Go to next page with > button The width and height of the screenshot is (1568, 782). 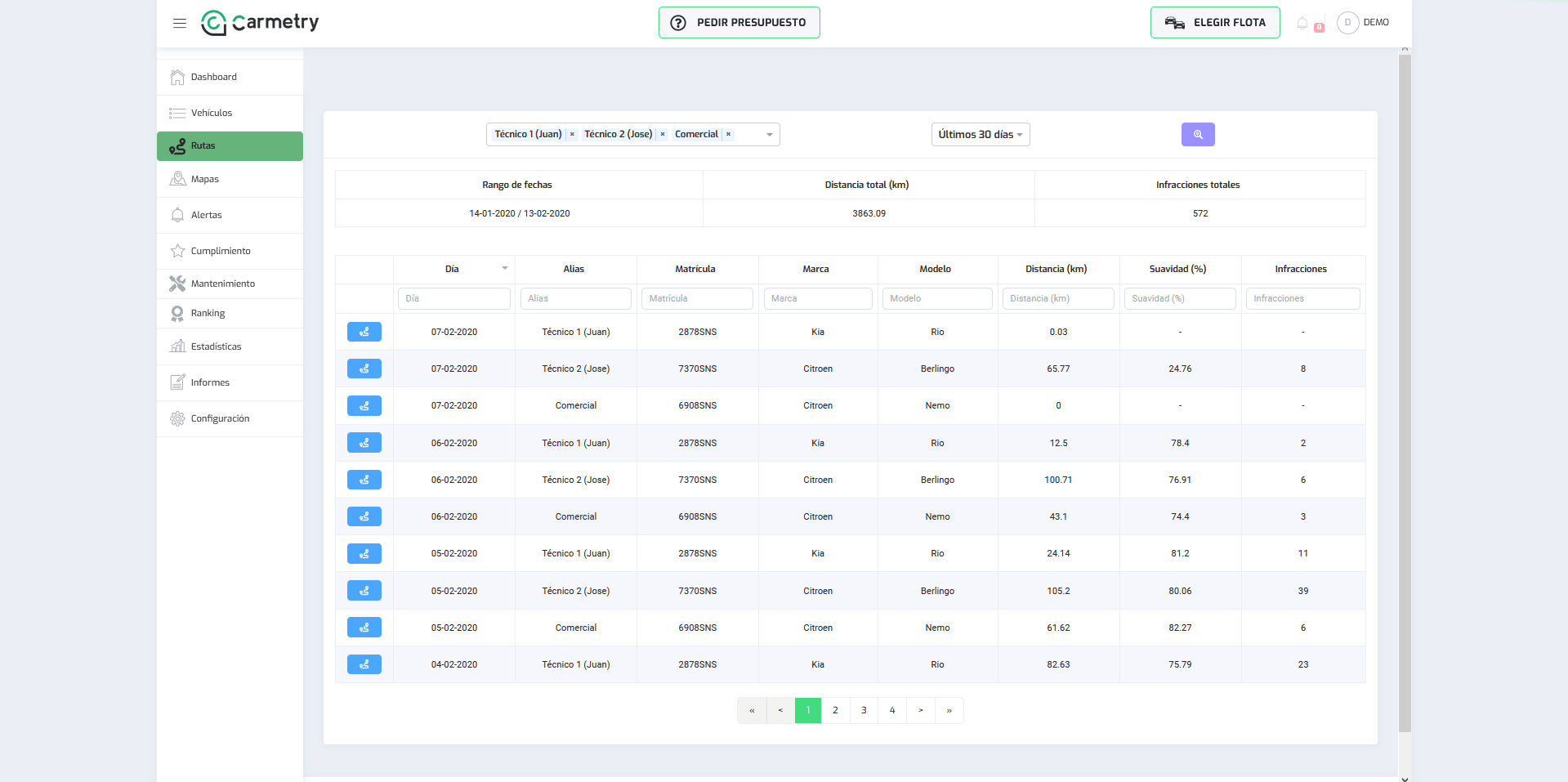click(921, 710)
